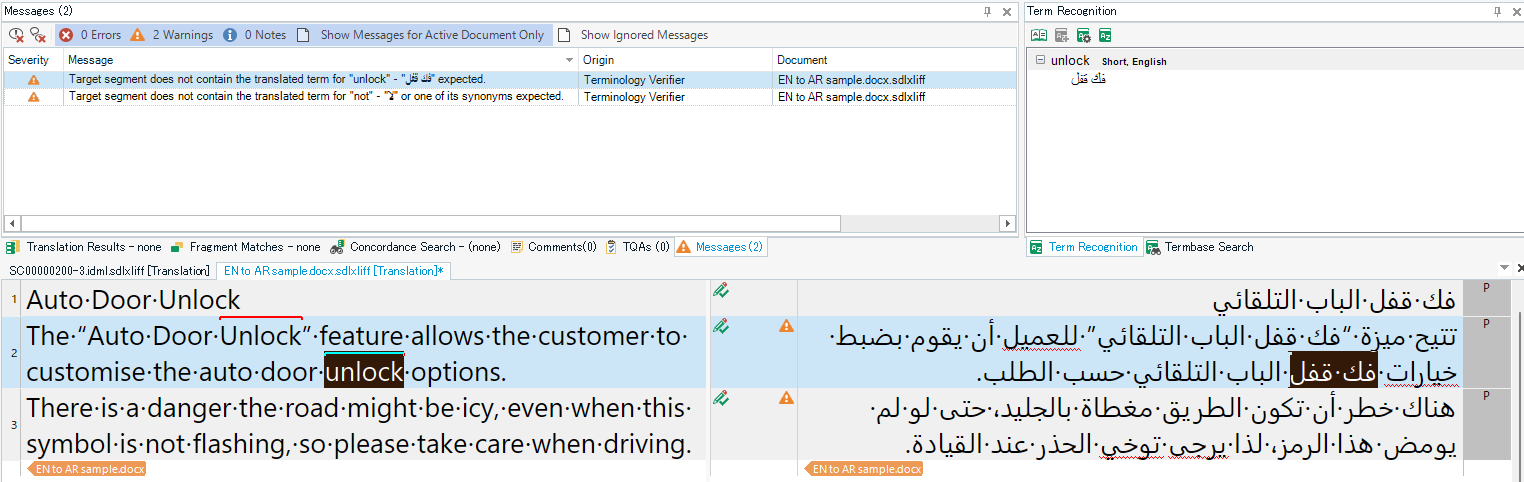1524x482 pixels.
Task: Click highlighted "unlock" term in source segment 2
Action: tap(364, 371)
